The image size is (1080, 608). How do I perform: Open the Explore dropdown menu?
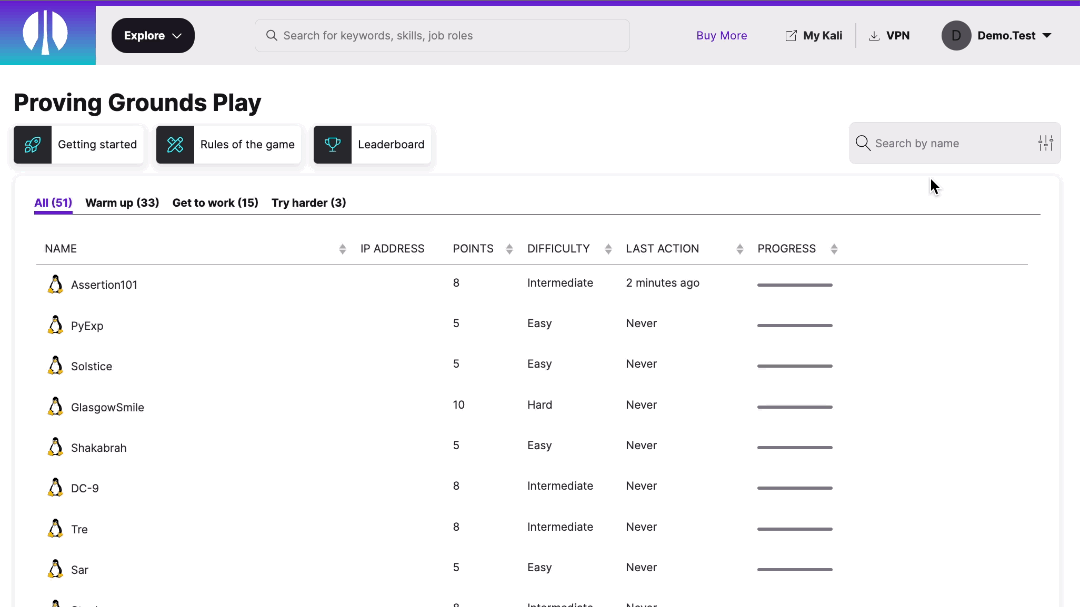[x=152, y=35]
